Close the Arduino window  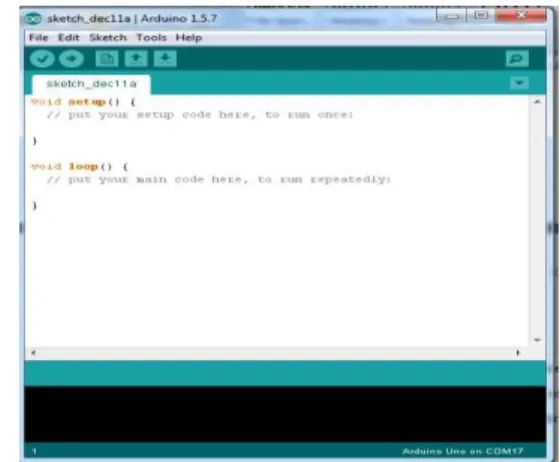point(521,15)
